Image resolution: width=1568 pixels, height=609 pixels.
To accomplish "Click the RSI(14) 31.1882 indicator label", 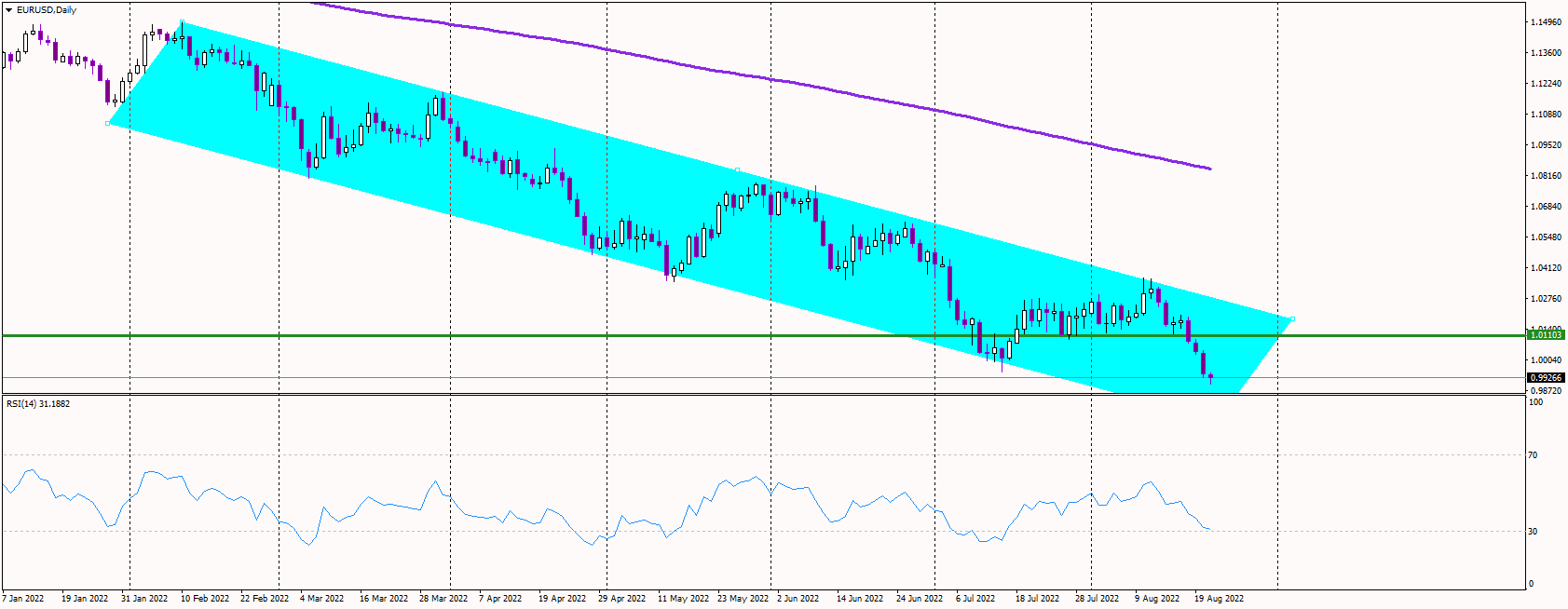I will [x=38, y=404].
